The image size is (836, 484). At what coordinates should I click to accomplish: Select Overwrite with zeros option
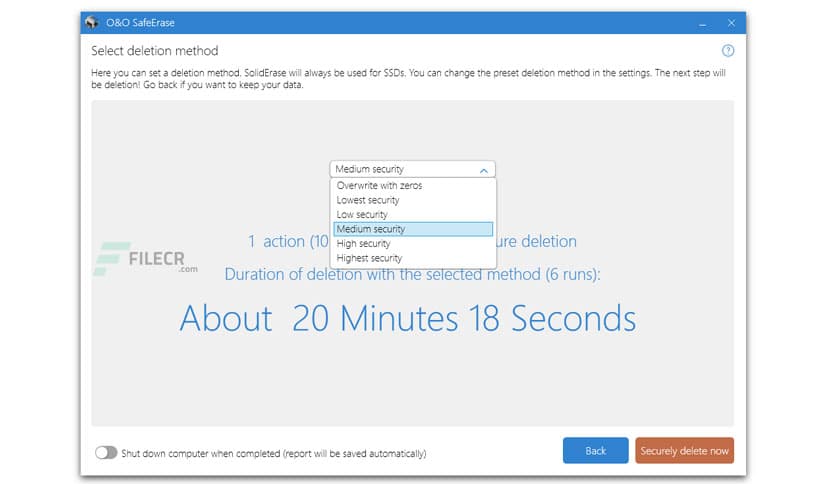379,186
